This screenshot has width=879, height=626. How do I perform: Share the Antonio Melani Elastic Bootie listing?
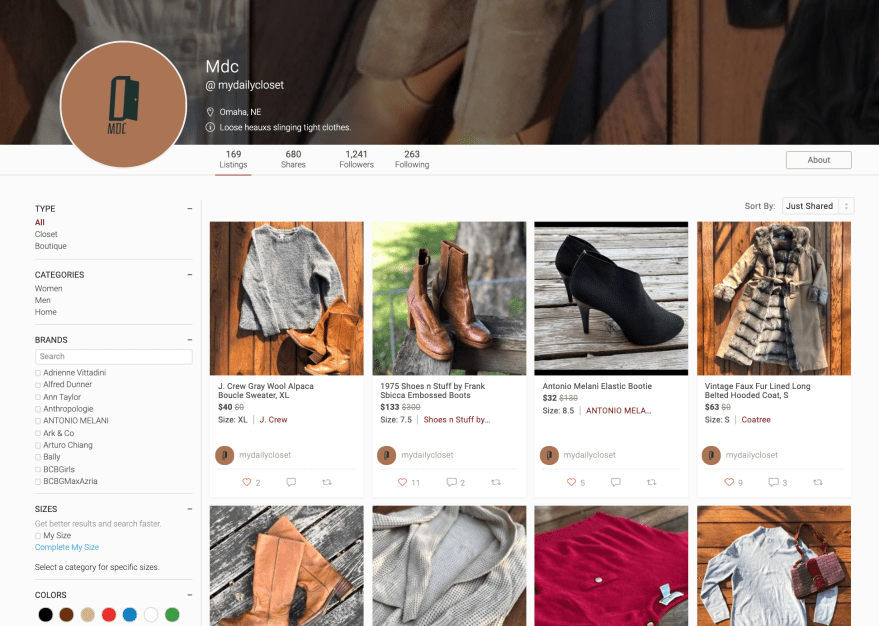tap(651, 482)
